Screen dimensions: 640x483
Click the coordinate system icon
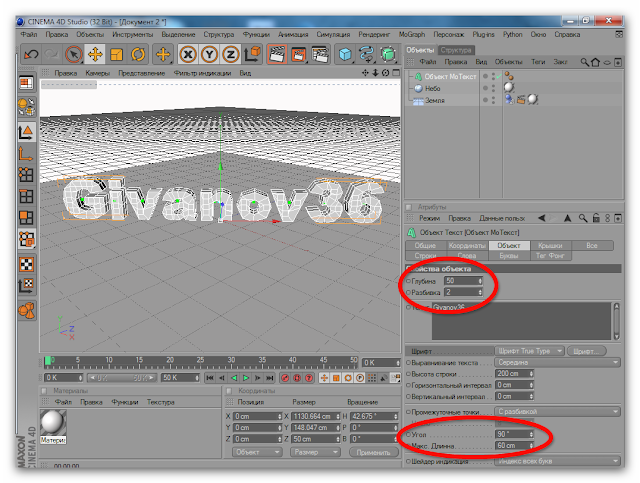(253, 54)
